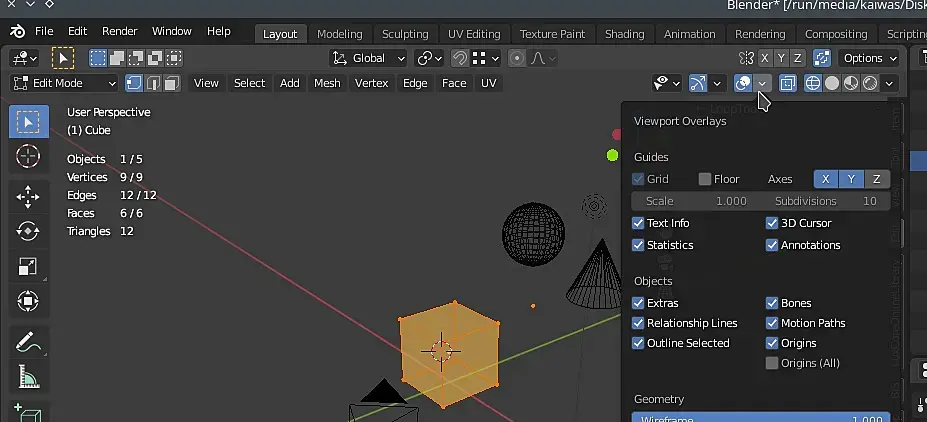Enable the Floor checkbox

tap(705, 179)
